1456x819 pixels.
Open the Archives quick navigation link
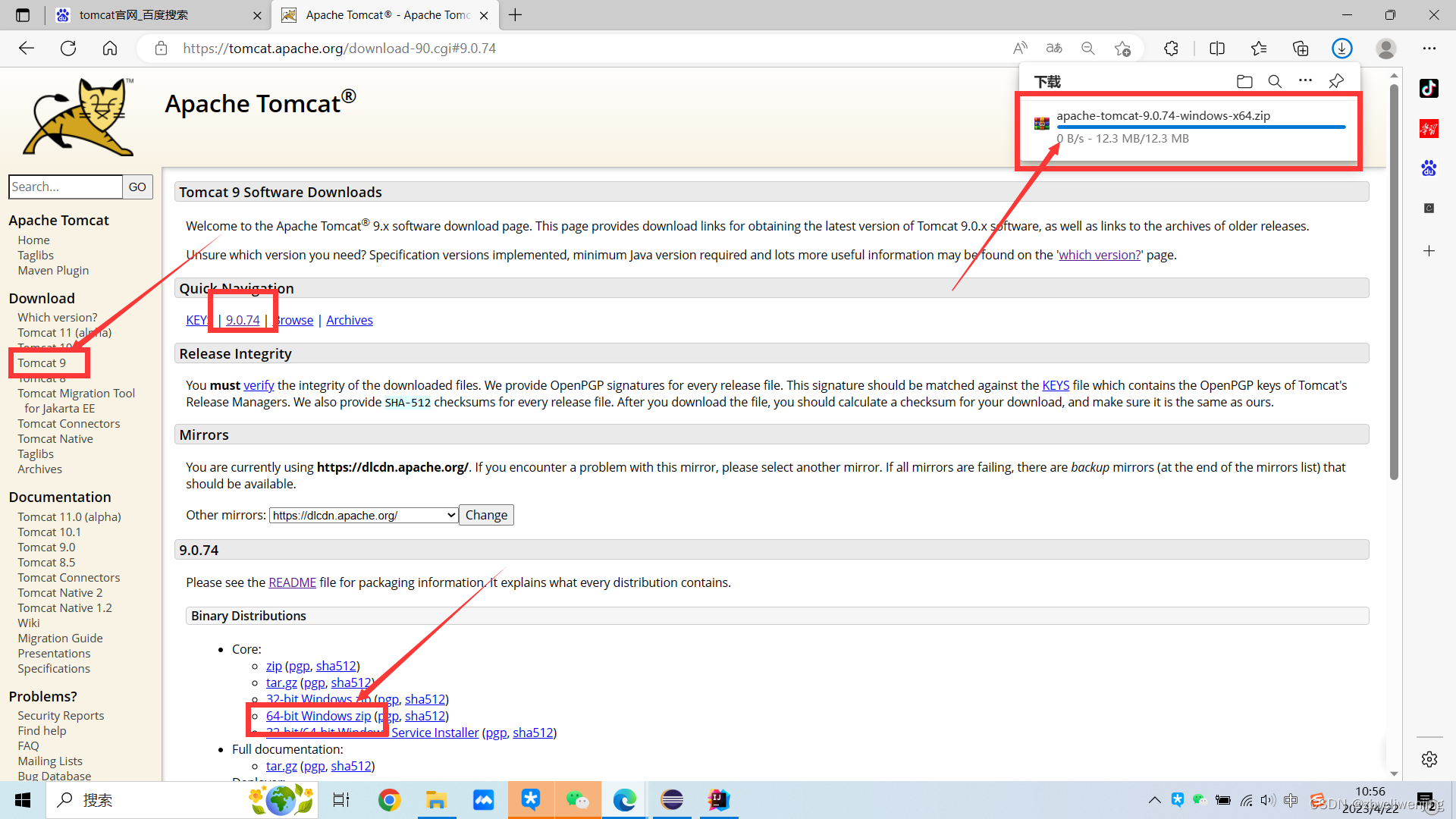tap(350, 320)
